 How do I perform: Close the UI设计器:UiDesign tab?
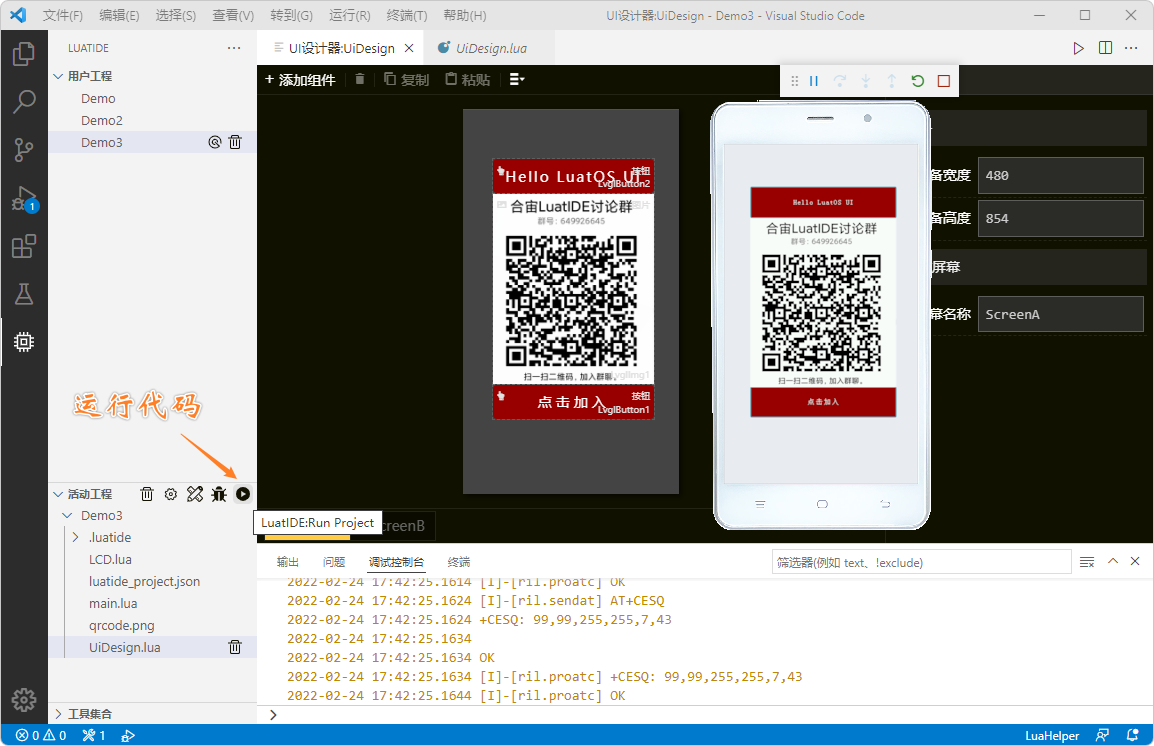tap(409, 48)
